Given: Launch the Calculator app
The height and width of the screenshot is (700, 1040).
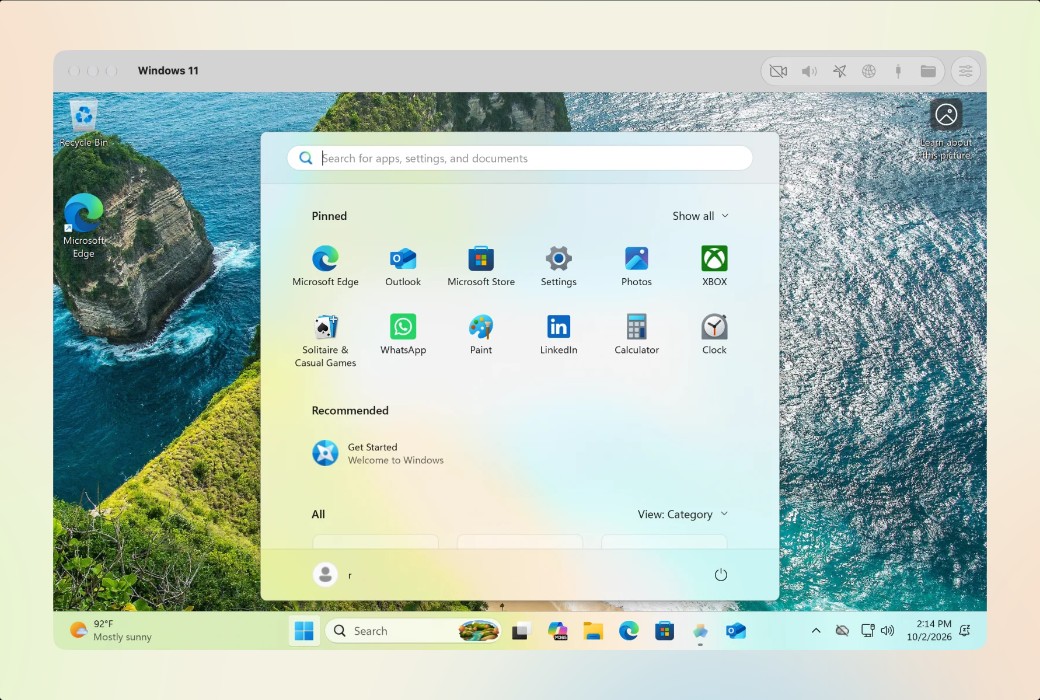Looking at the screenshot, I should click(636, 334).
